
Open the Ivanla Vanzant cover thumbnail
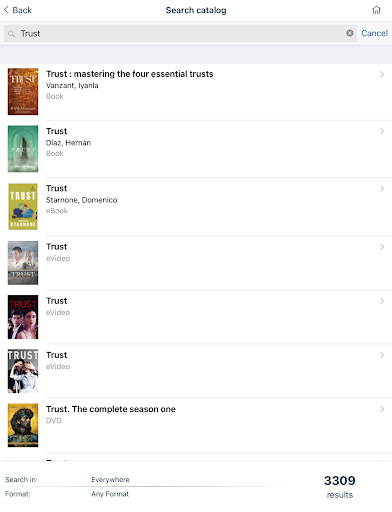click(x=23, y=92)
